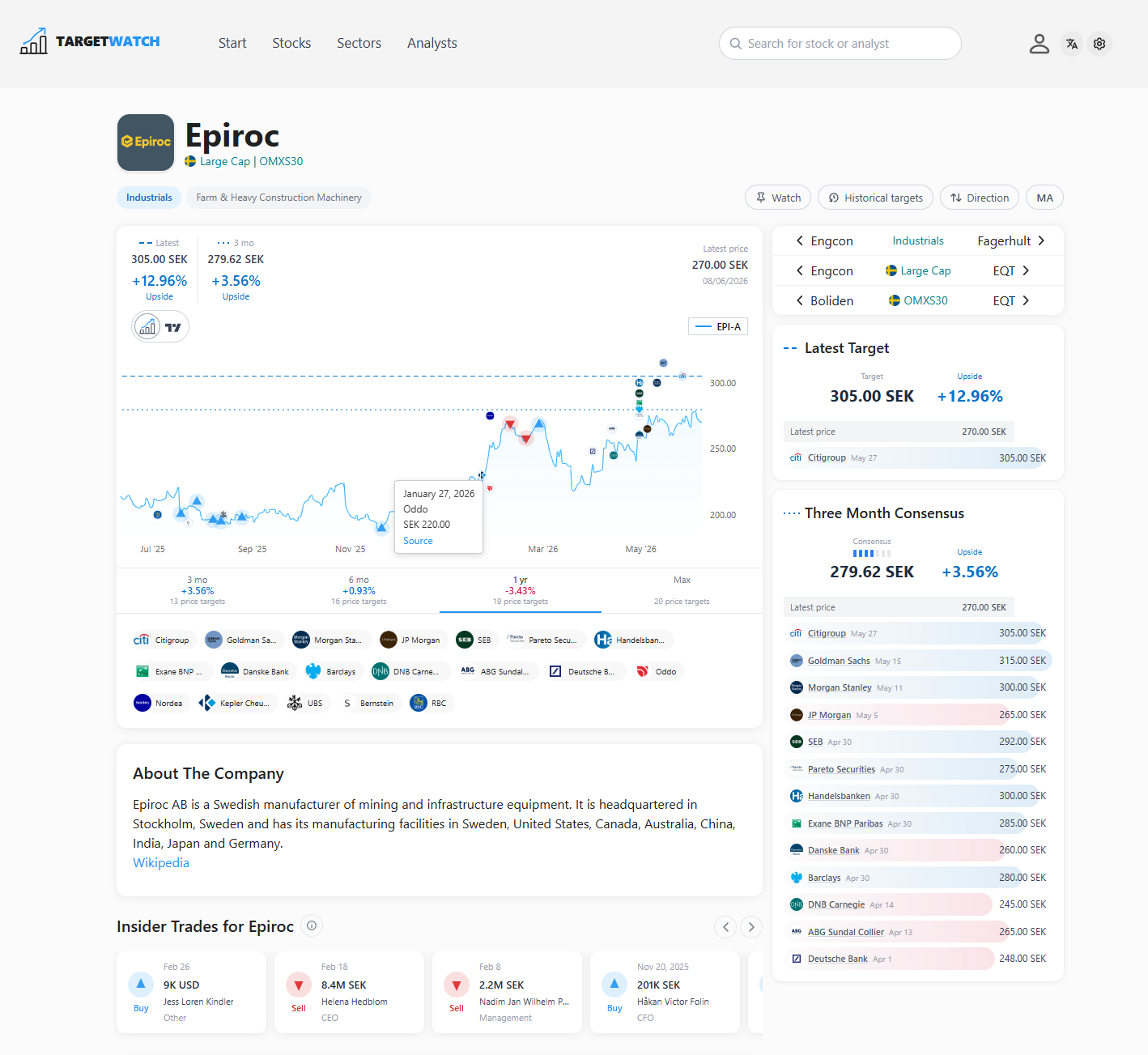Image resolution: width=1148 pixels, height=1055 pixels.
Task: Click the EPI-A chart legend entry
Action: (x=718, y=327)
